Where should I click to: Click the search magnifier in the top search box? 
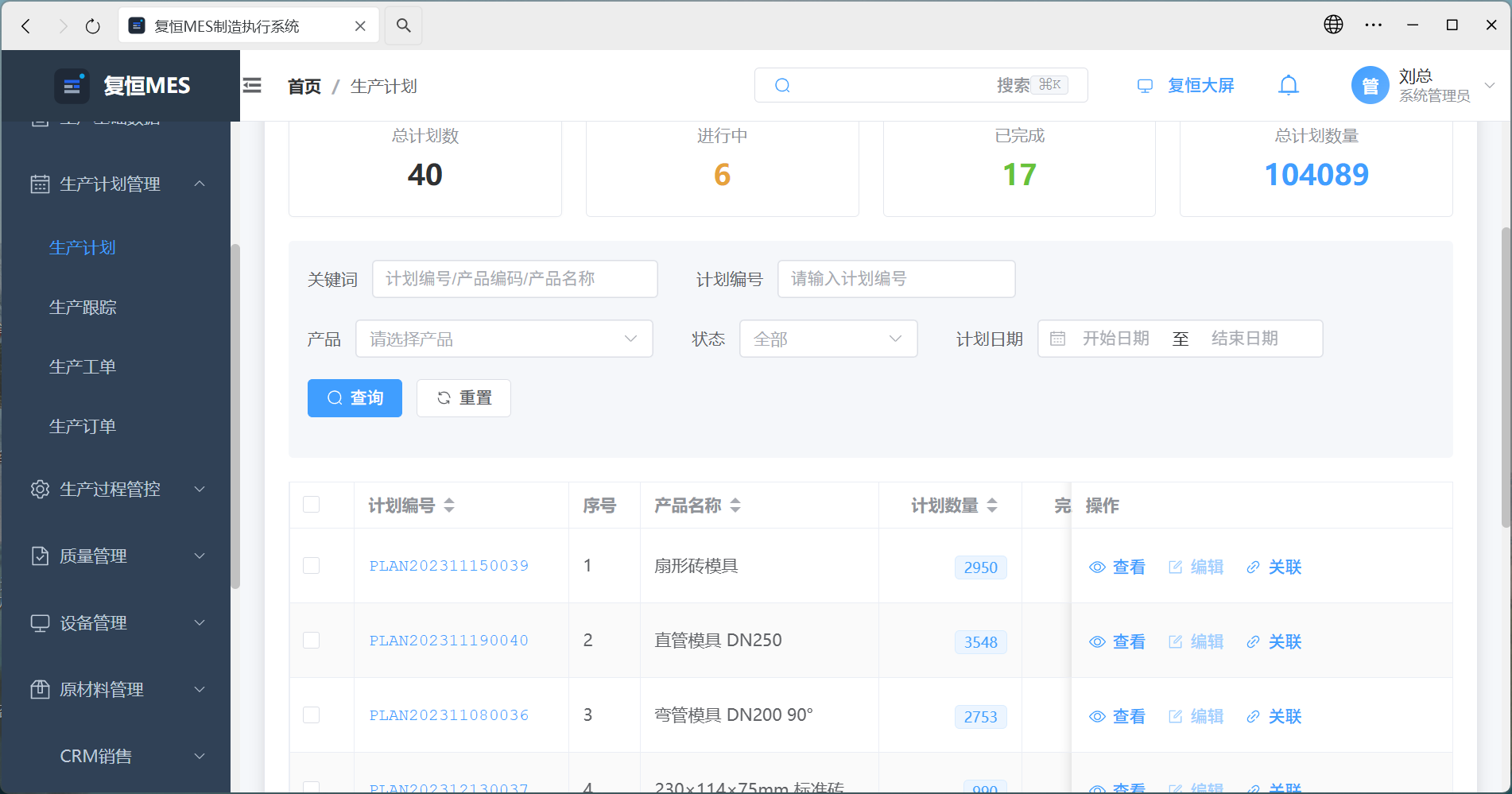click(x=782, y=85)
